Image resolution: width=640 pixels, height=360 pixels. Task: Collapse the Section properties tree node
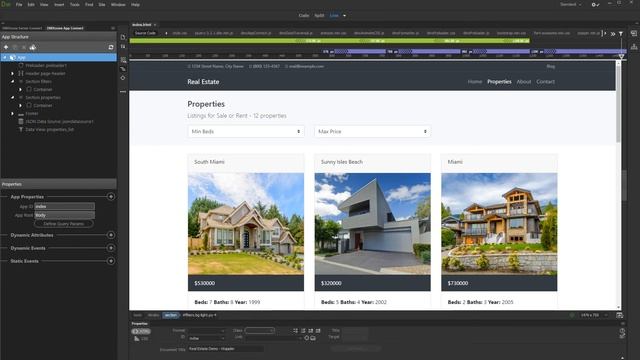12,98
